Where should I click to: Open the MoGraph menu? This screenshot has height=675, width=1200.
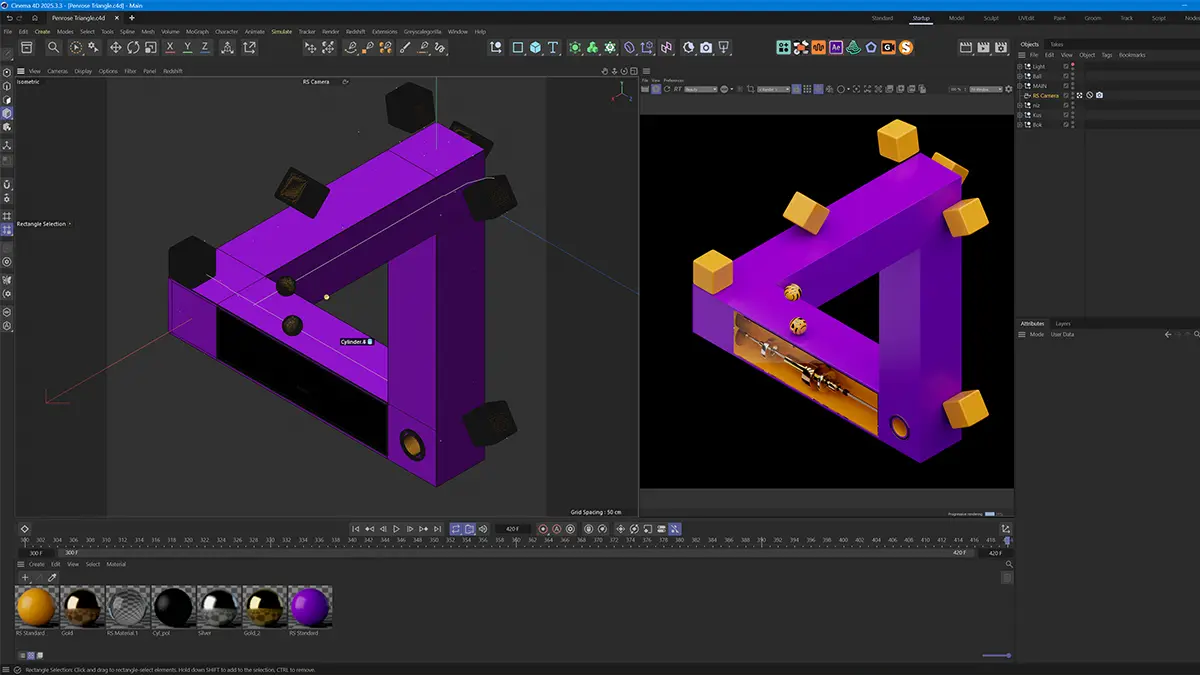click(197, 31)
